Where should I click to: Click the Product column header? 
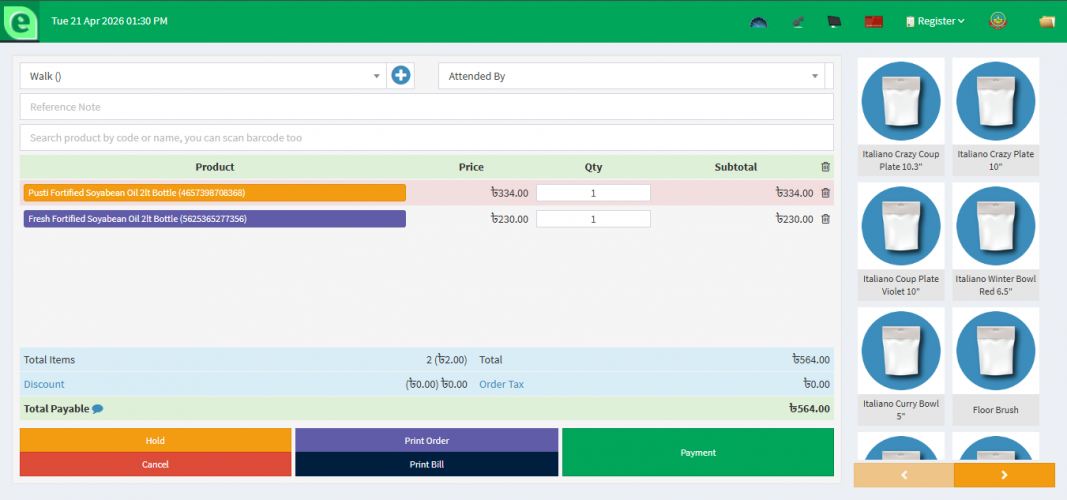pos(214,167)
